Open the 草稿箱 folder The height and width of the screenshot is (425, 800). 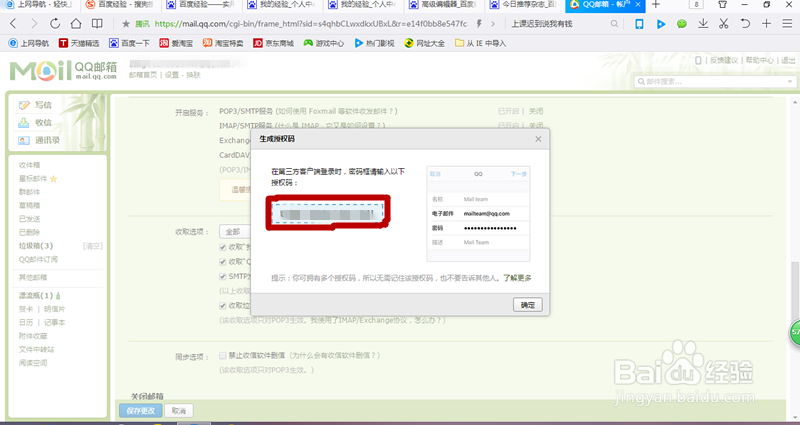tap(30, 205)
